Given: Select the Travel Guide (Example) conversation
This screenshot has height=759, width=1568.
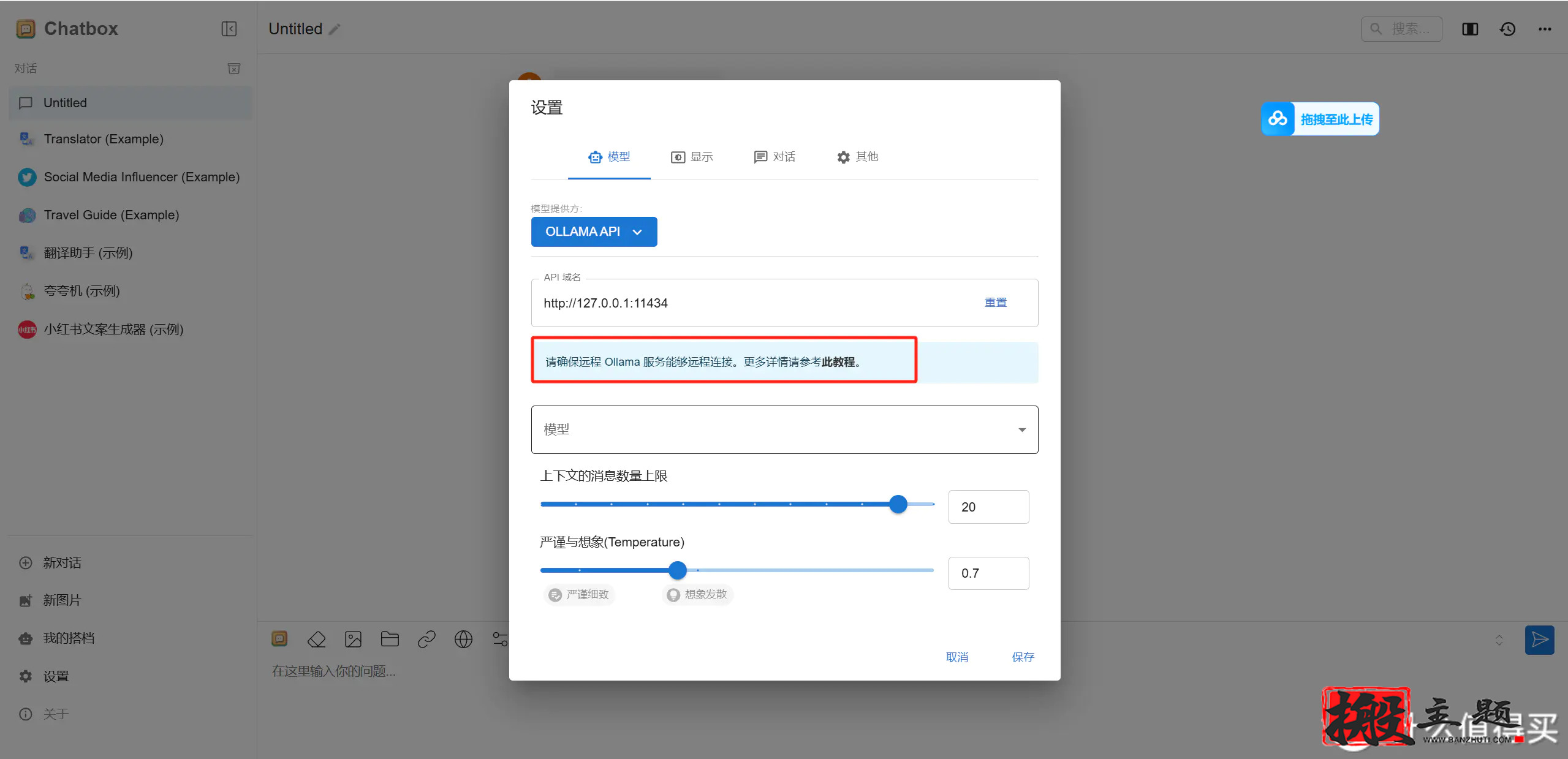Looking at the screenshot, I should coord(112,215).
